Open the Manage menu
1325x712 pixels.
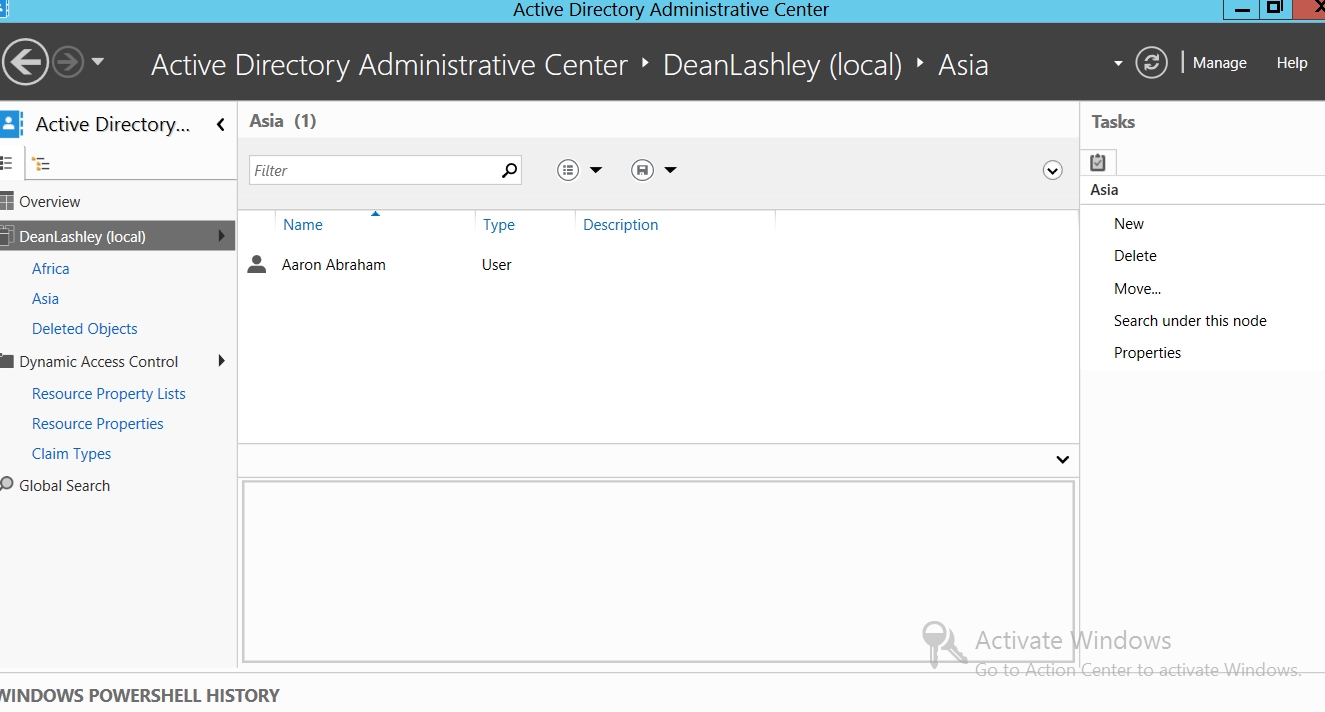[1219, 63]
